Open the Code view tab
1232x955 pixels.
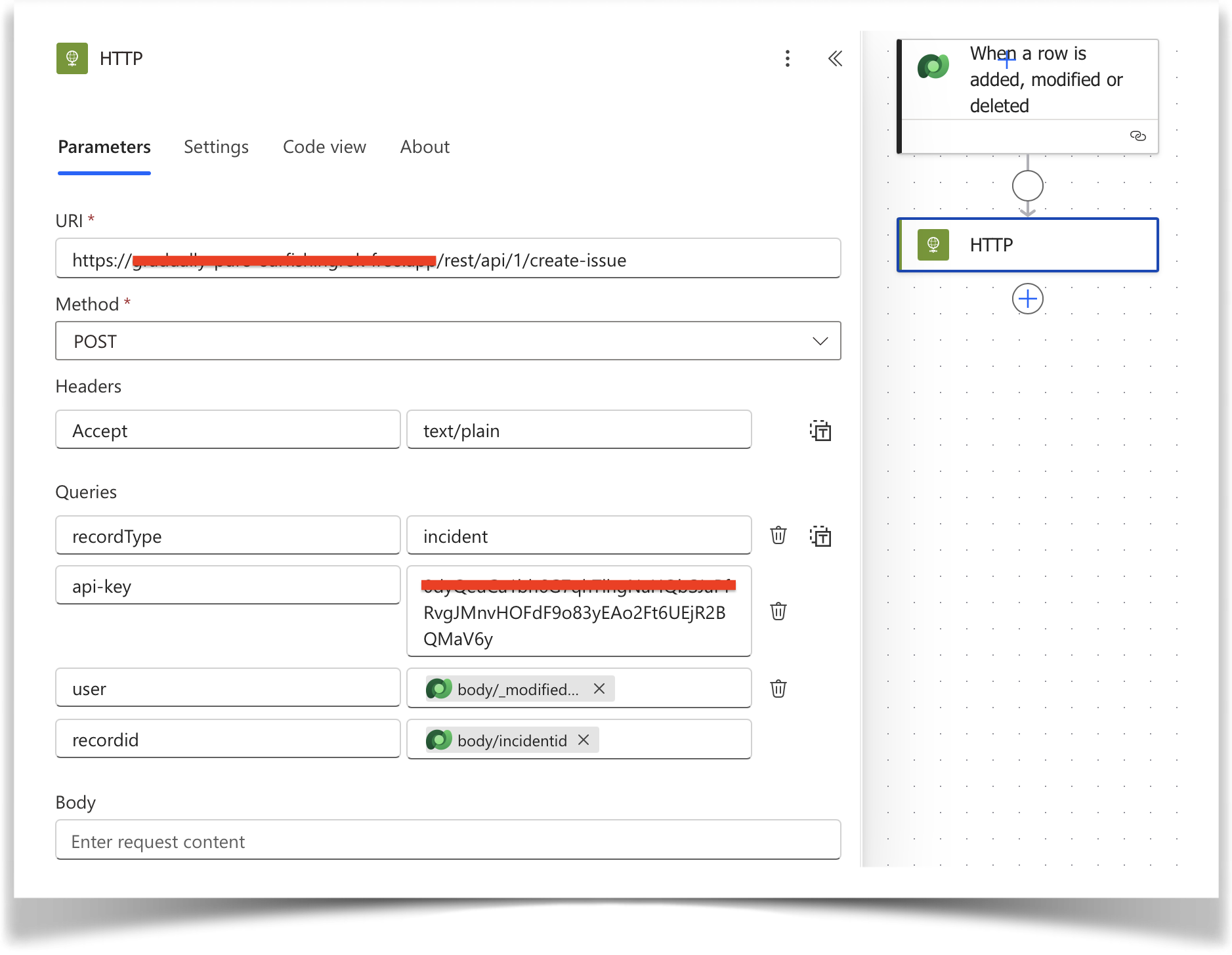tap(324, 147)
